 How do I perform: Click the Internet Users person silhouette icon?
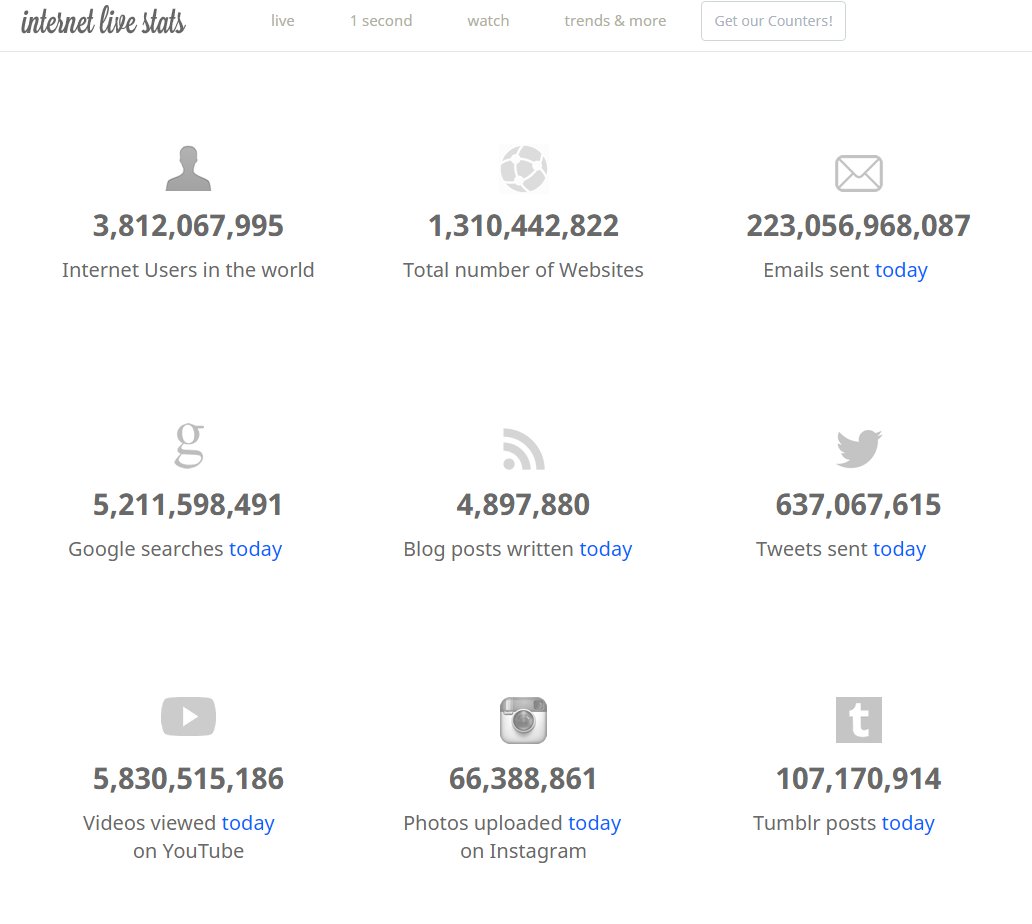pos(188,169)
